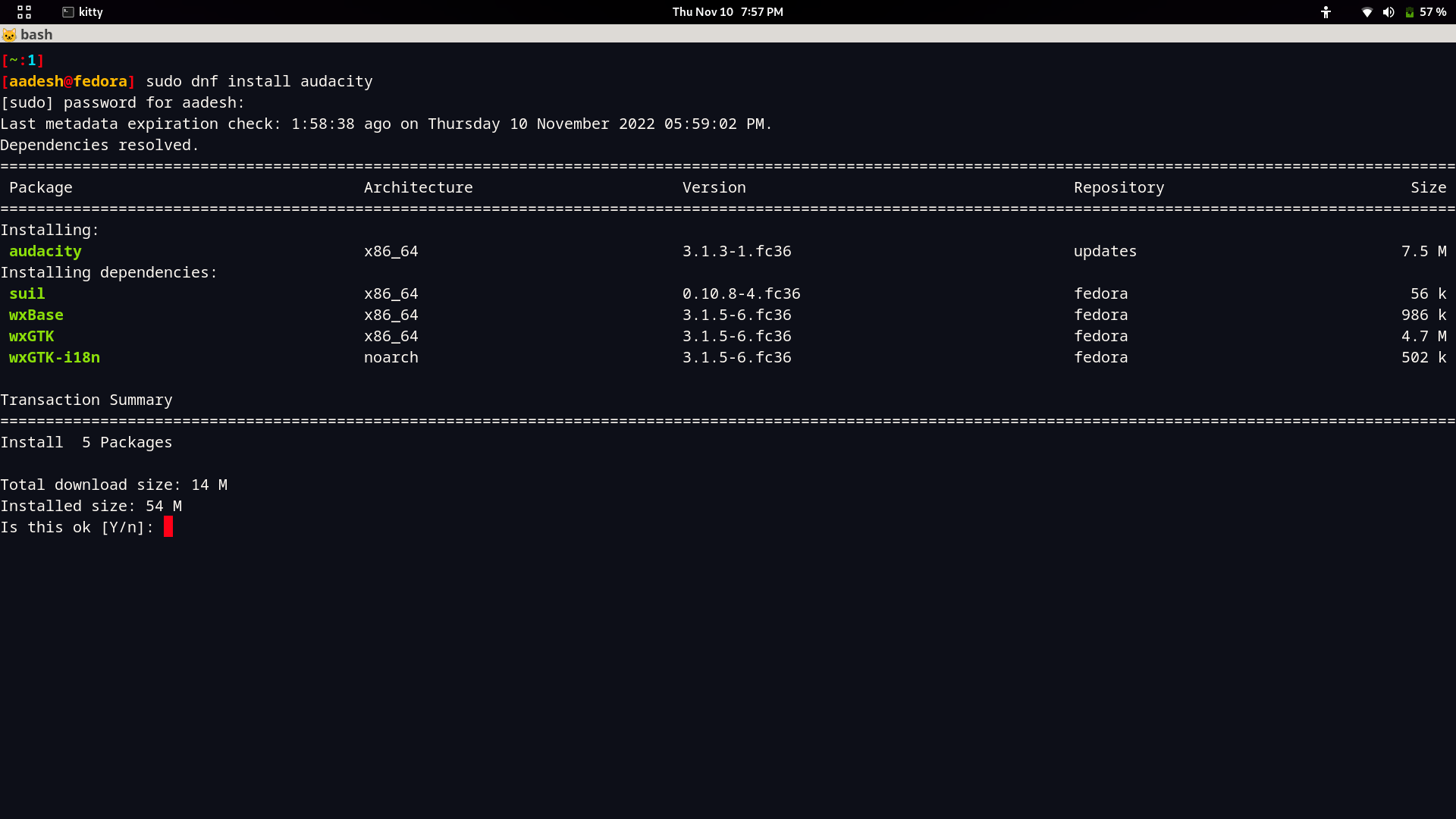The width and height of the screenshot is (1456, 819).
Task: Click the cat emoji in title bar
Action: [x=9, y=35]
